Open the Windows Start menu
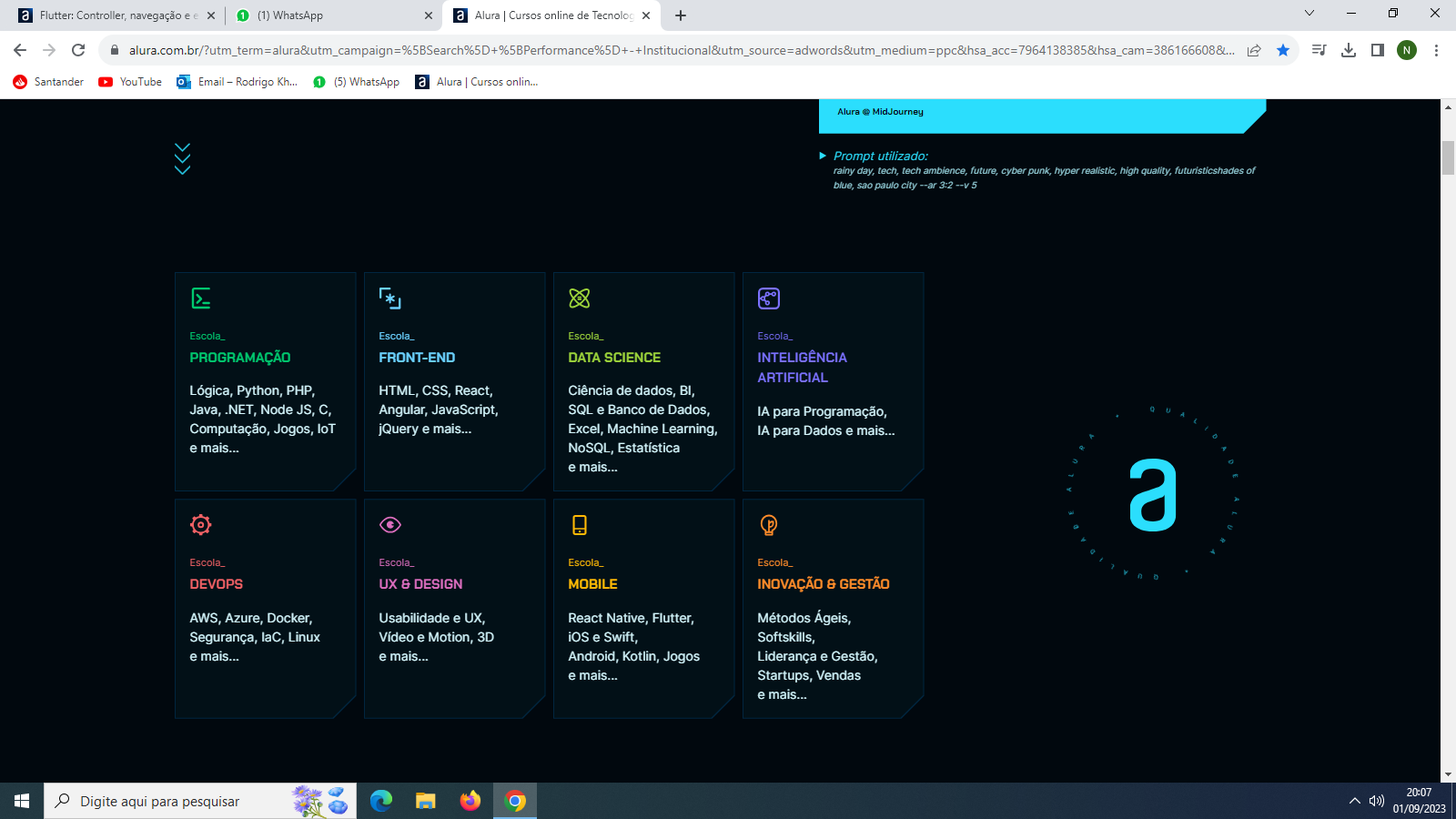Image resolution: width=1456 pixels, height=819 pixels. click(22, 801)
